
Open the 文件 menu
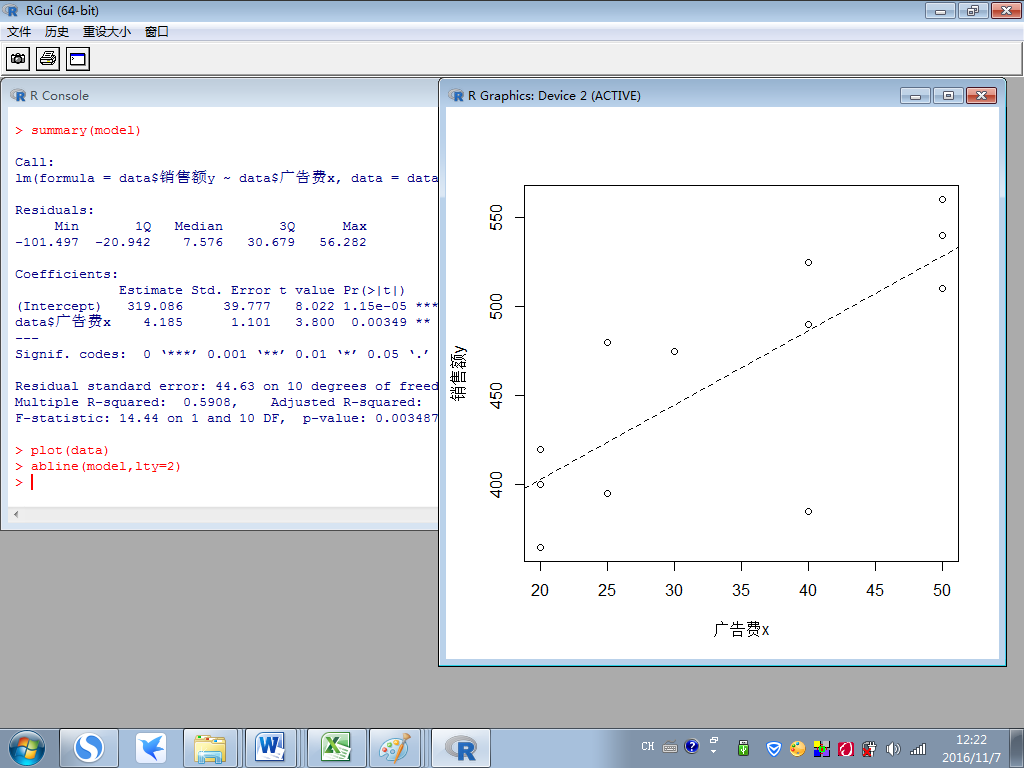pos(19,31)
